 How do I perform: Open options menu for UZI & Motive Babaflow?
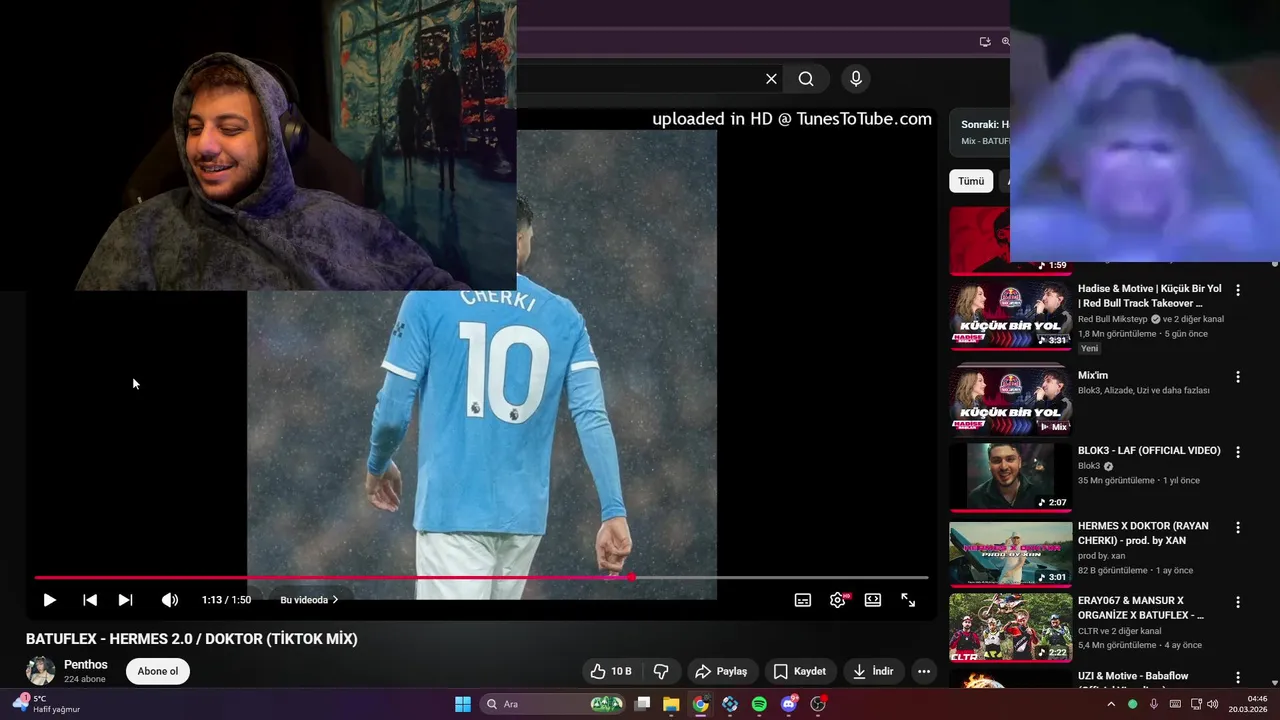tap(1238, 677)
